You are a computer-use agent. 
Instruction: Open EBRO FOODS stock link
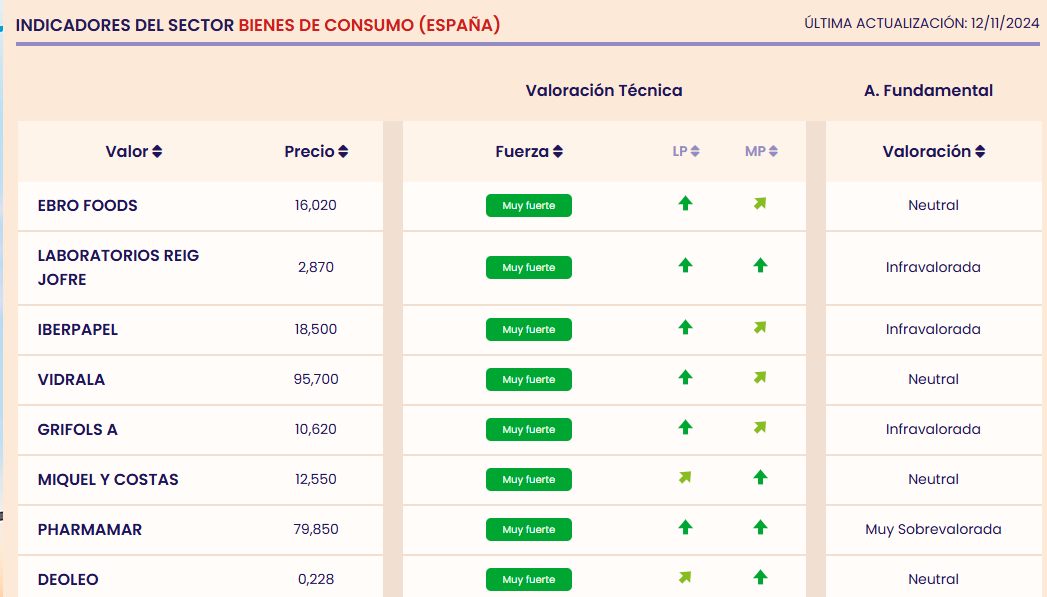88,206
